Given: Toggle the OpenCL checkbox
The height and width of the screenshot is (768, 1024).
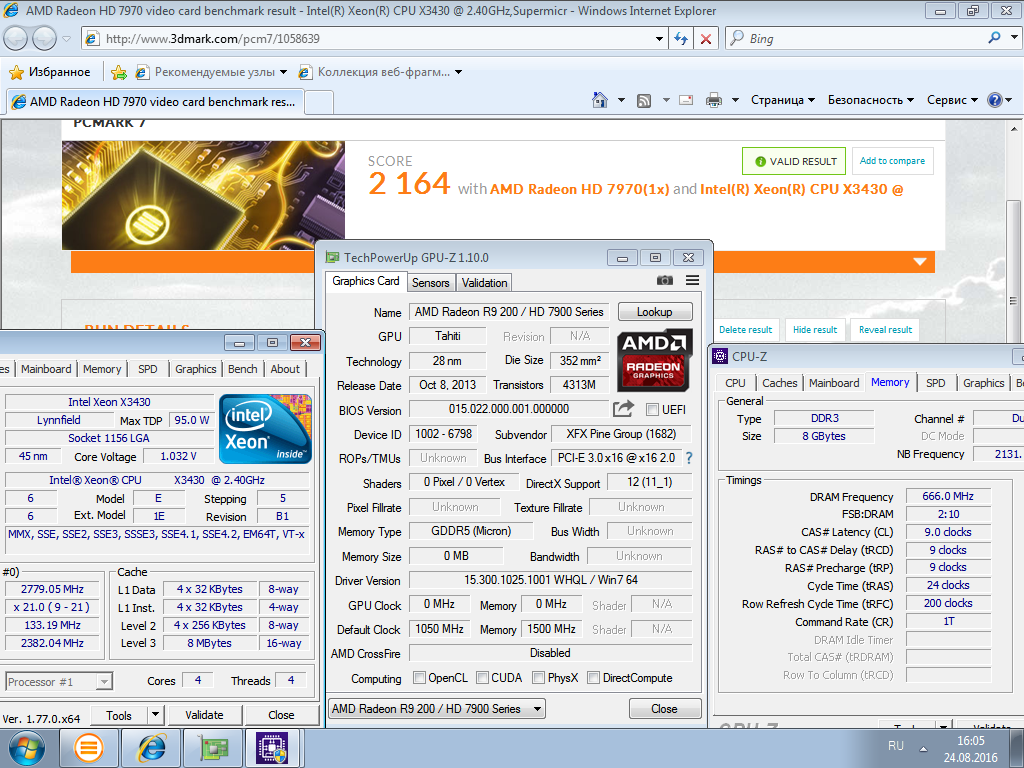Looking at the screenshot, I should 419,677.
